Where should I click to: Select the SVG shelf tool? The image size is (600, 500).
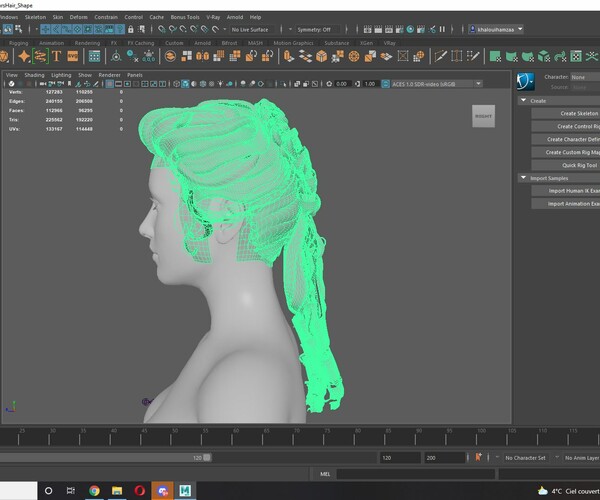[72, 56]
